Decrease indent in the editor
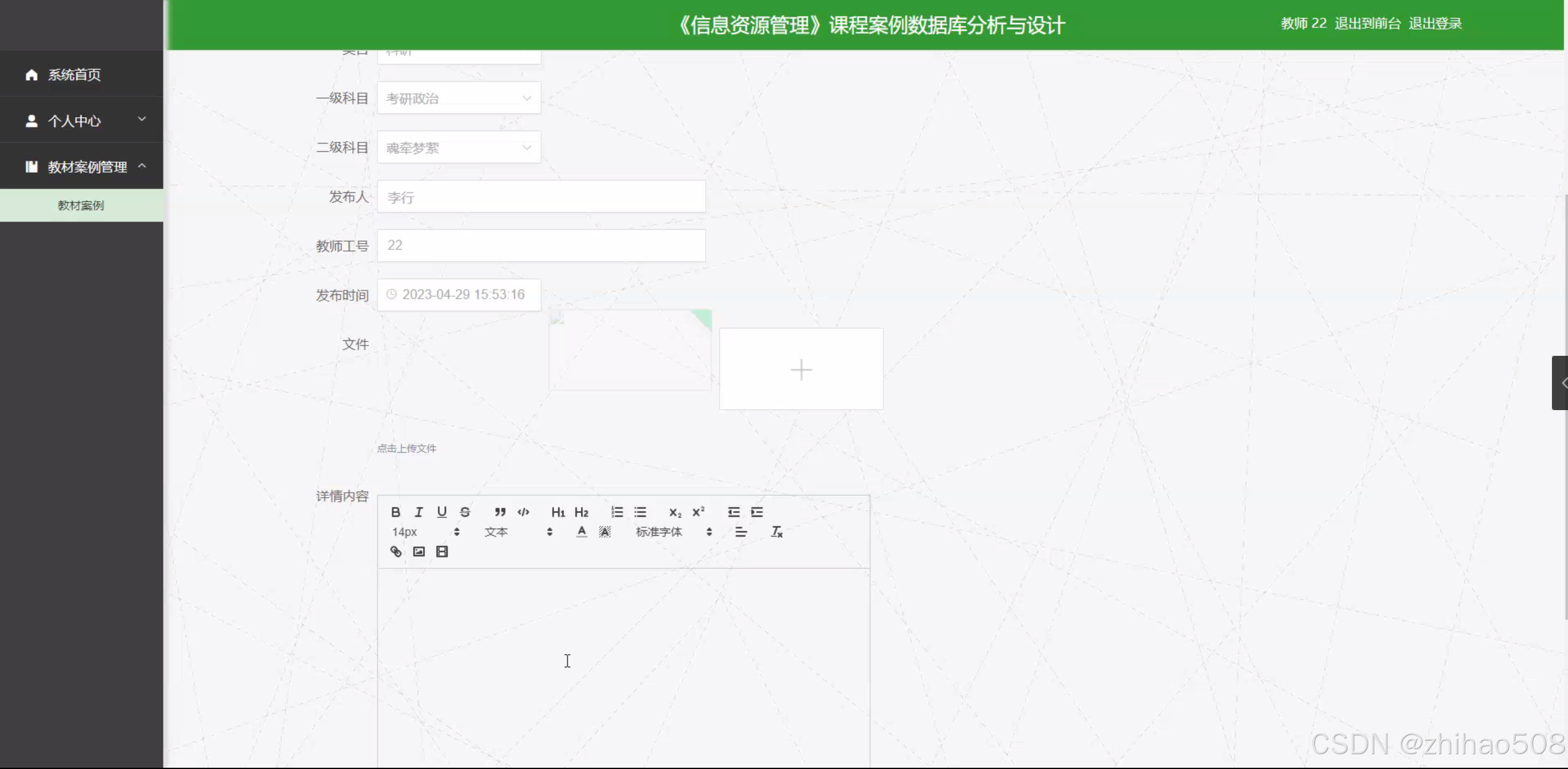Viewport: 1568px width, 769px height. 733,512
